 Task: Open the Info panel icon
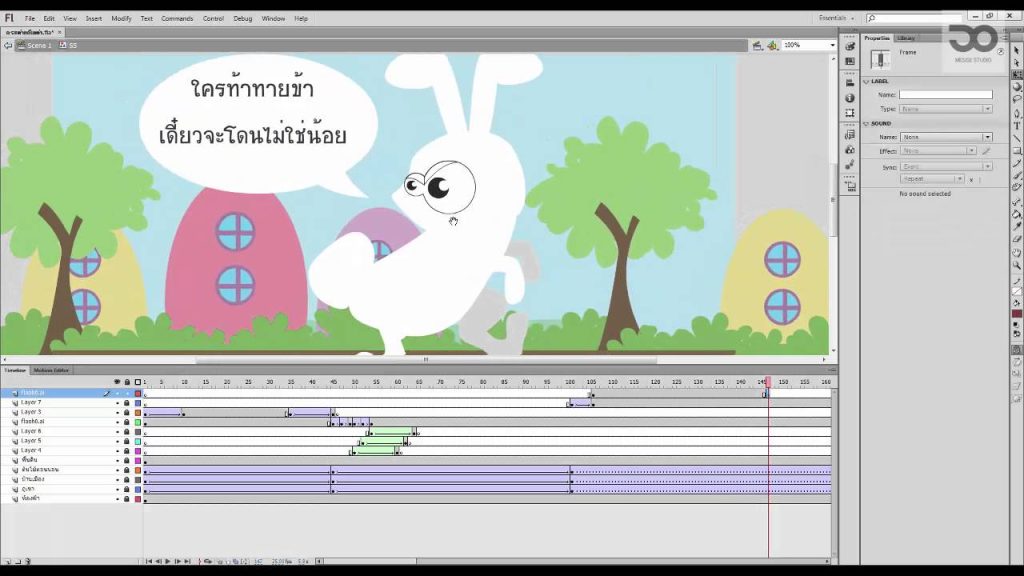tap(850, 98)
